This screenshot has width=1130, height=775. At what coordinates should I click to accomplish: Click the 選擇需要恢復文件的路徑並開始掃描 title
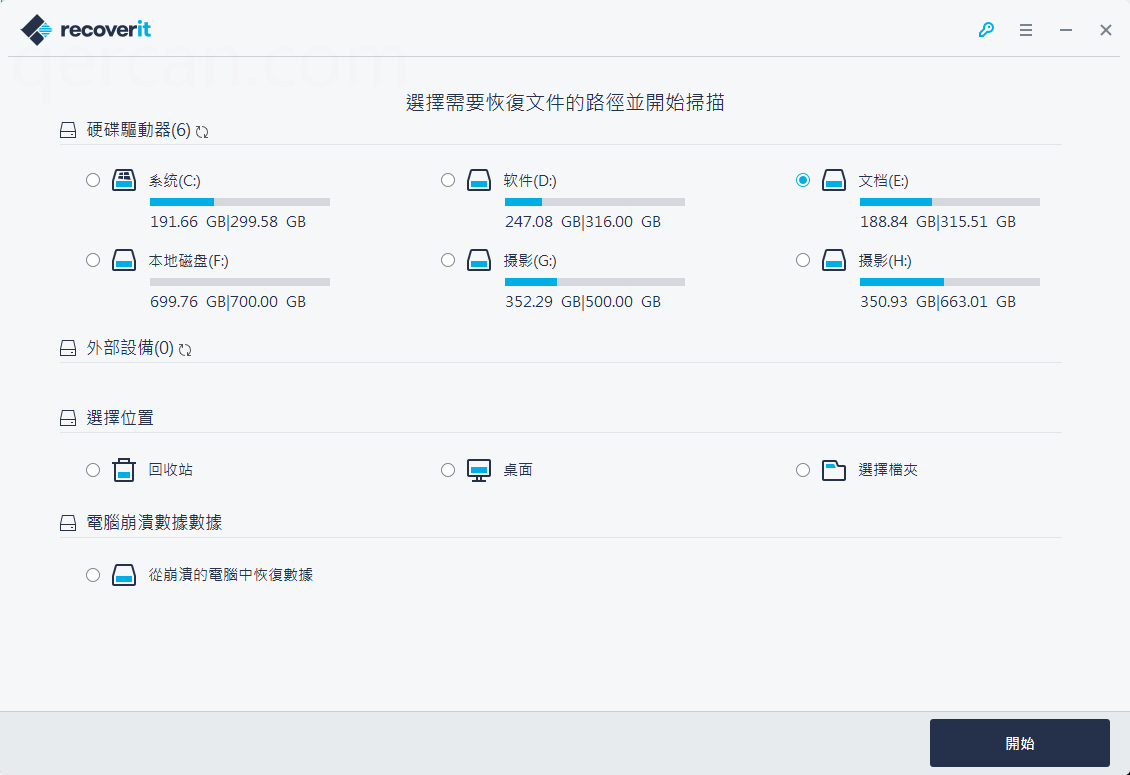point(565,102)
